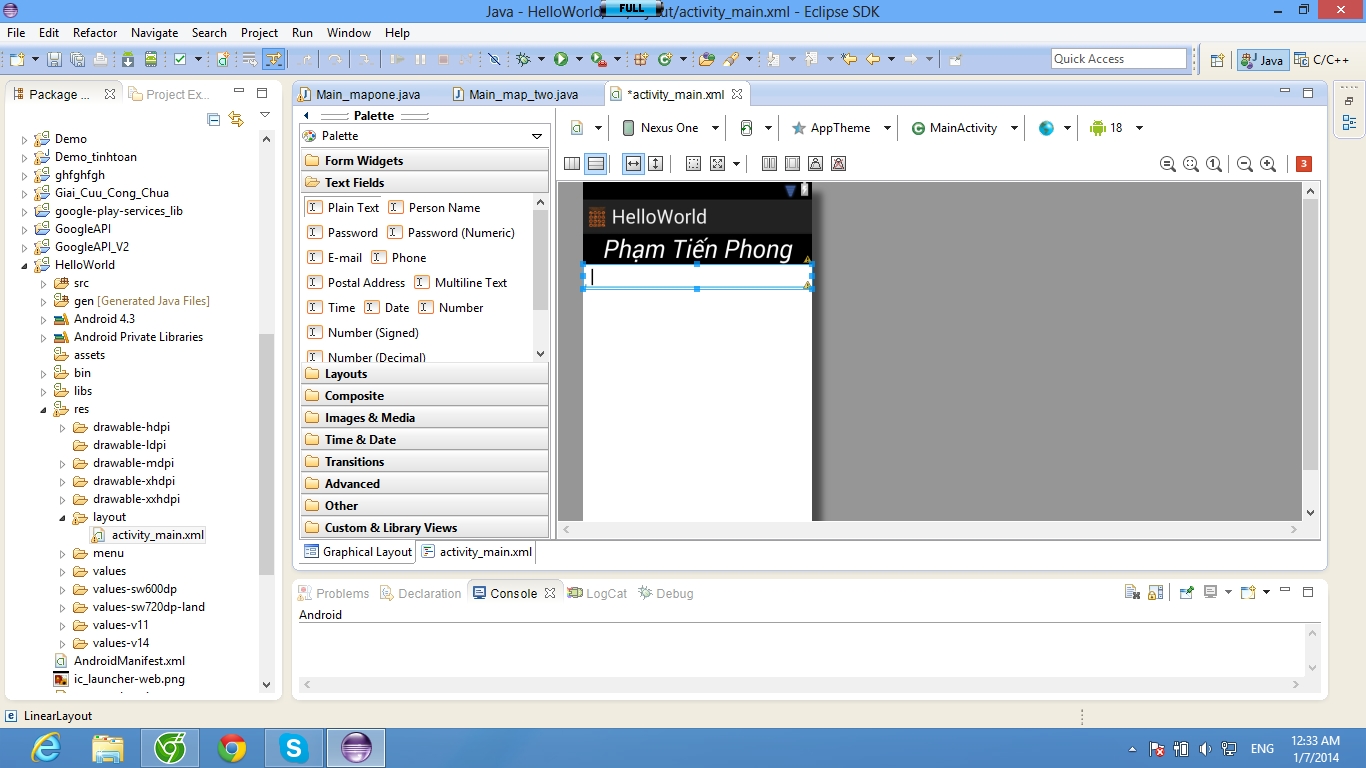Image resolution: width=1366 pixels, height=768 pixels.
Task: Open the Navigate menu
Action: 154,33
